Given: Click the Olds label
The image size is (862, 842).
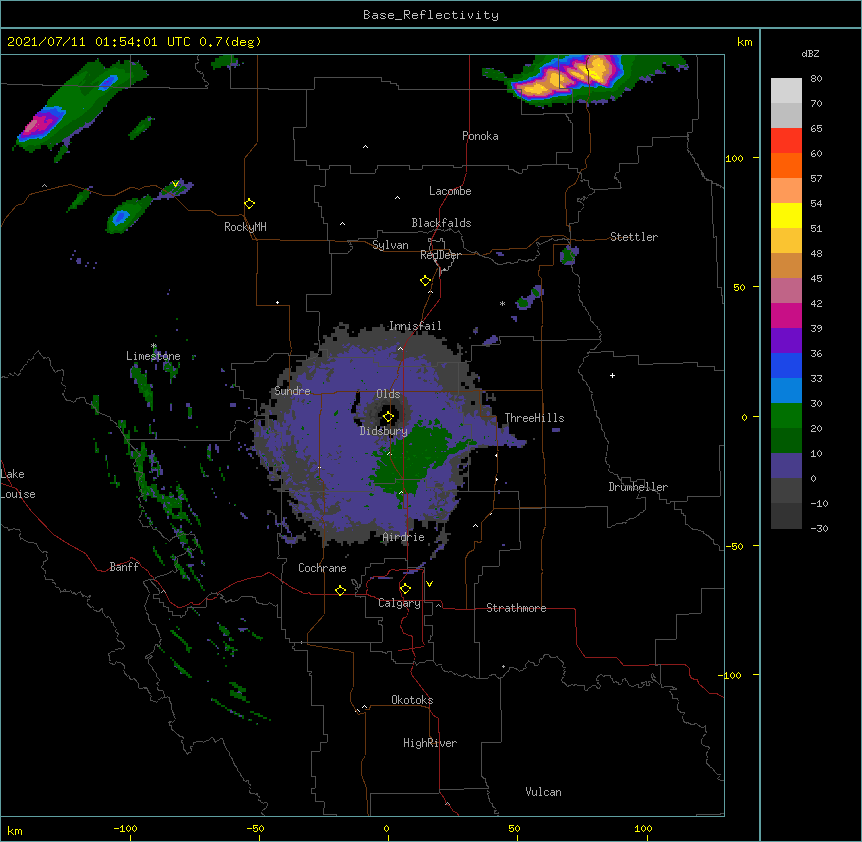Looking at the screenshot, I should pyautogui.click(x=388, y=394).
